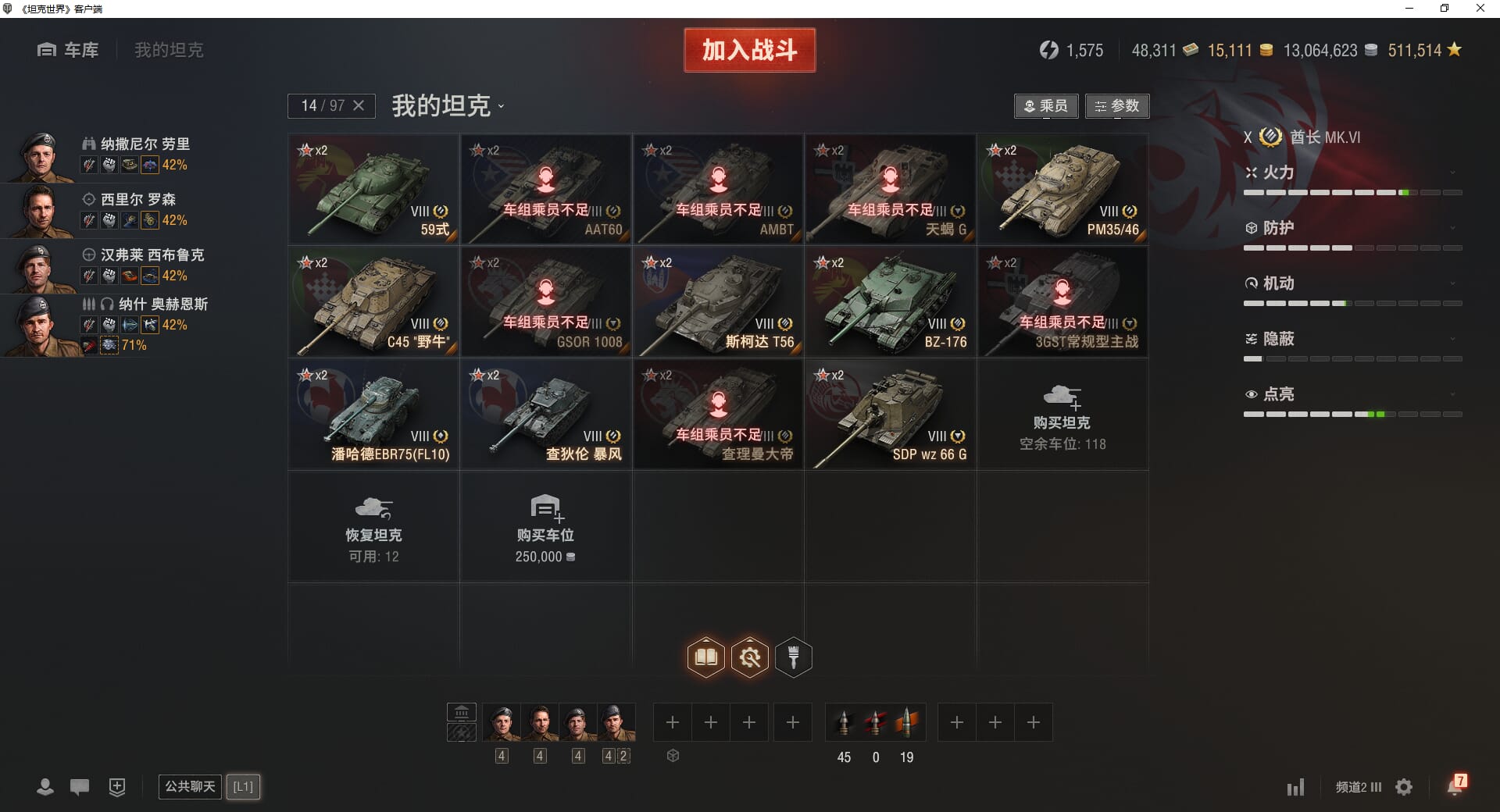The height and width of the screenshot is (812, 1500).
Task: Toggle the 乘员 crew panel button
Action: coord(1047,106)
